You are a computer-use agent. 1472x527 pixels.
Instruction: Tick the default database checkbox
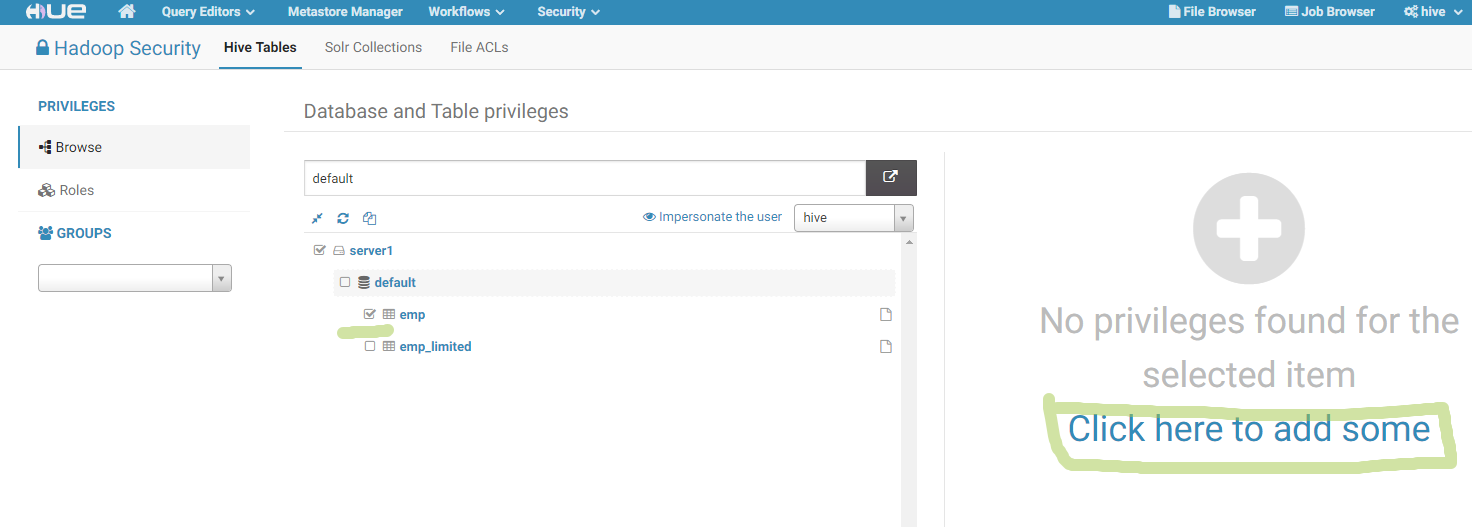tap(345, 282)
